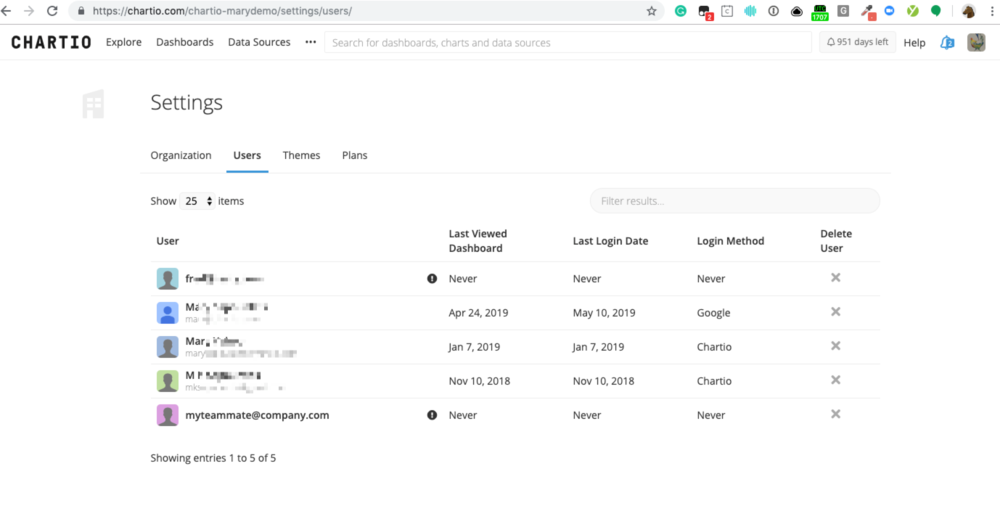Delete the first never-logged-in user

[835, 278]
